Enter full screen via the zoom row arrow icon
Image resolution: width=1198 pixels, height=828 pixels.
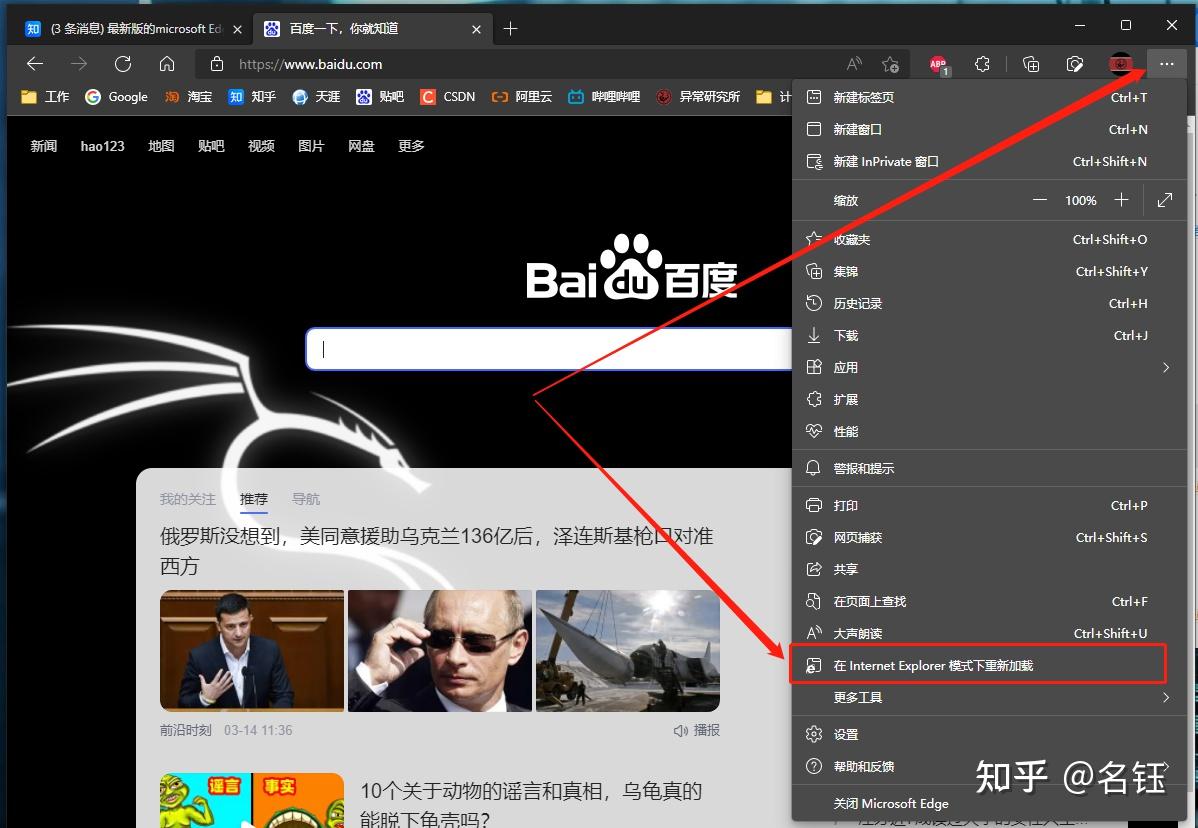(x=1164, y=200)
